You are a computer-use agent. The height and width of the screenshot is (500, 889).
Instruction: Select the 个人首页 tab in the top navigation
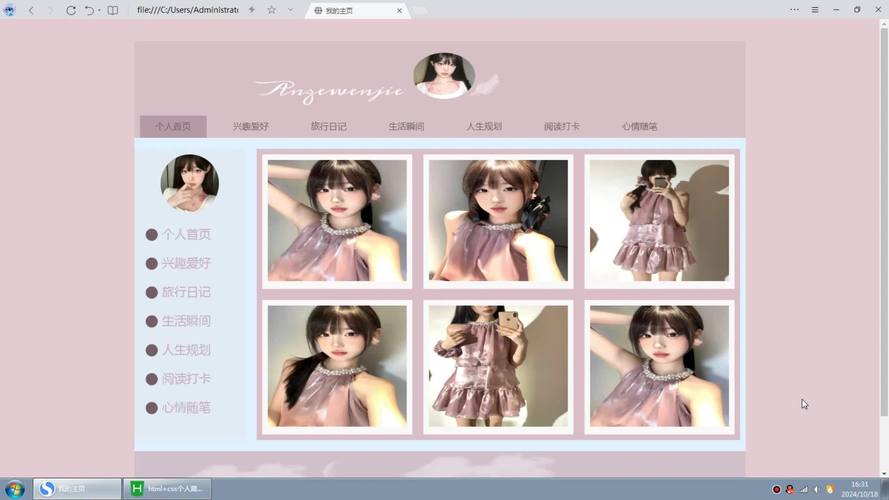(x=173, y=127)
